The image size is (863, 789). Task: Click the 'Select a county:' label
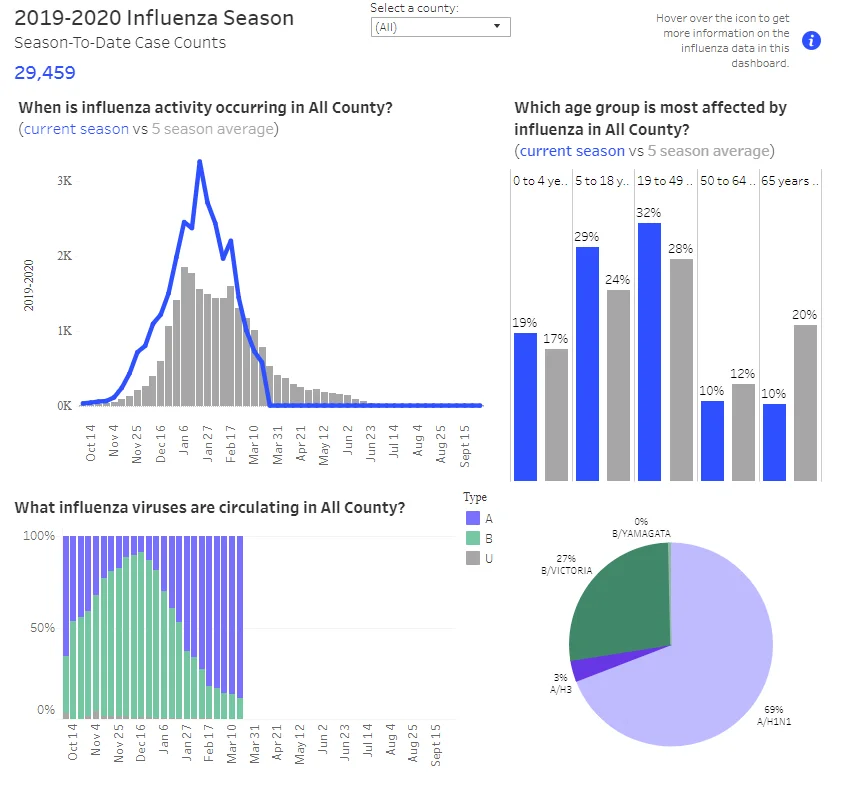coord(414,8)
